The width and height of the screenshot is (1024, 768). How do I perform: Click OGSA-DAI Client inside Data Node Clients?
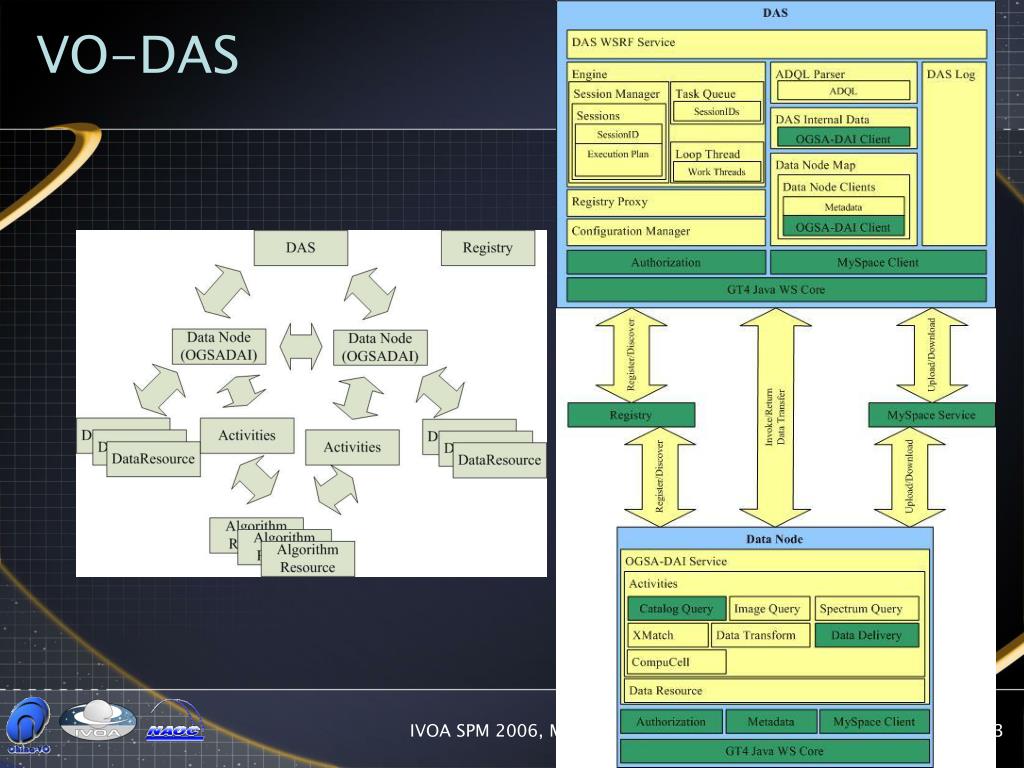[843, 226]
